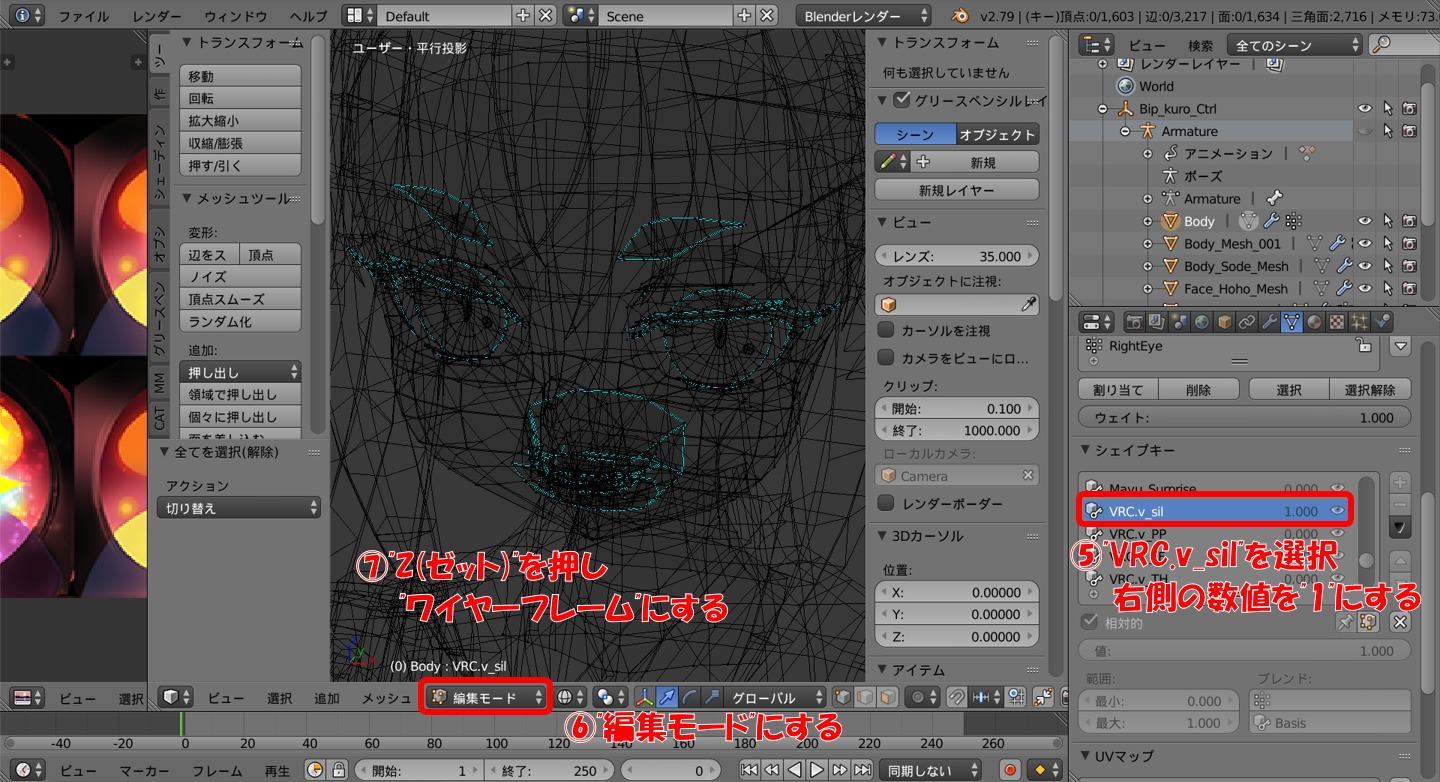The image size is (1440, 782).
Task: Open the ファイル menu
Action: (x=84, y=16)
